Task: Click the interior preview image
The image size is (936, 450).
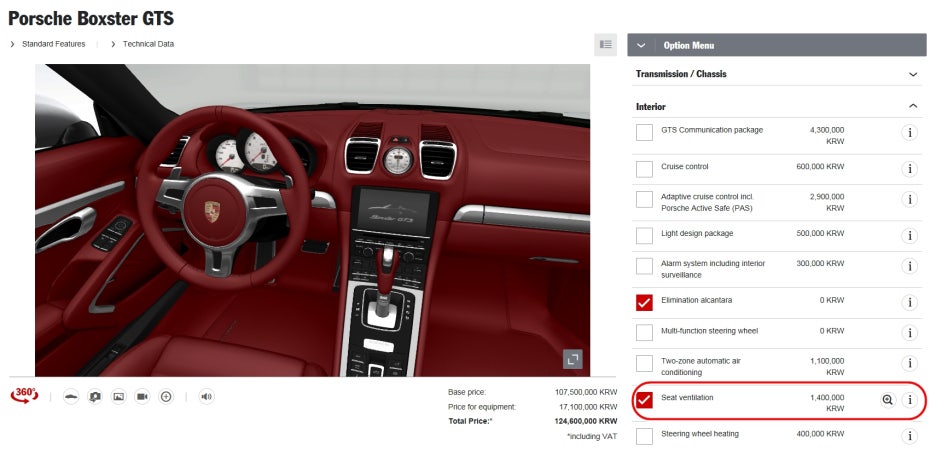Action: point(312,220)
